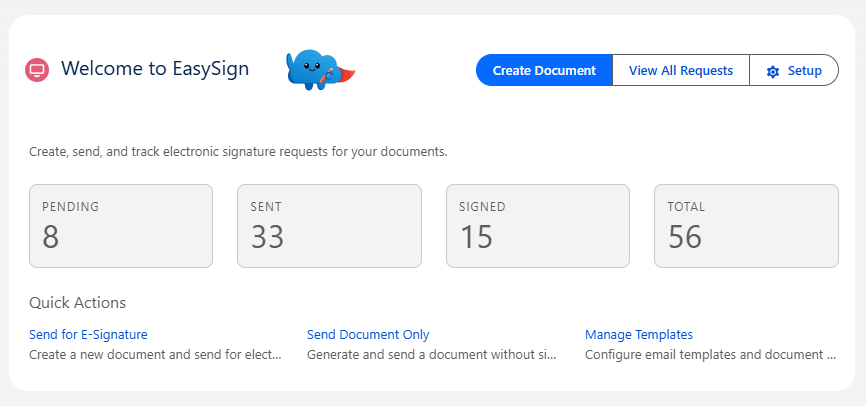The height and width of the screenshot is (406, 866).
Task: Select the Total count card showing 56
Action: click(746, 226)
